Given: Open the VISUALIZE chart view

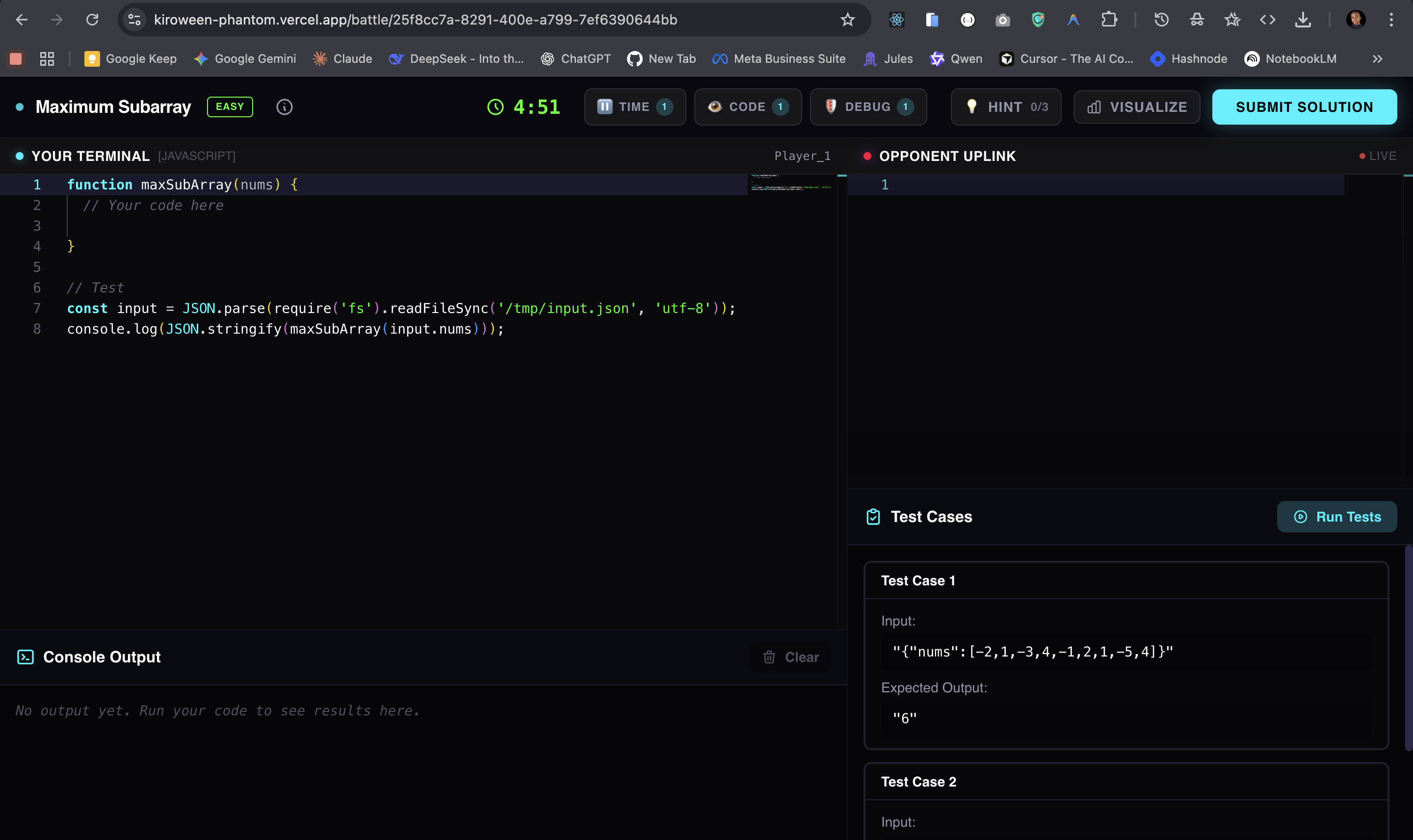Looking at the screenshot, I should [x=1137, y=107].
